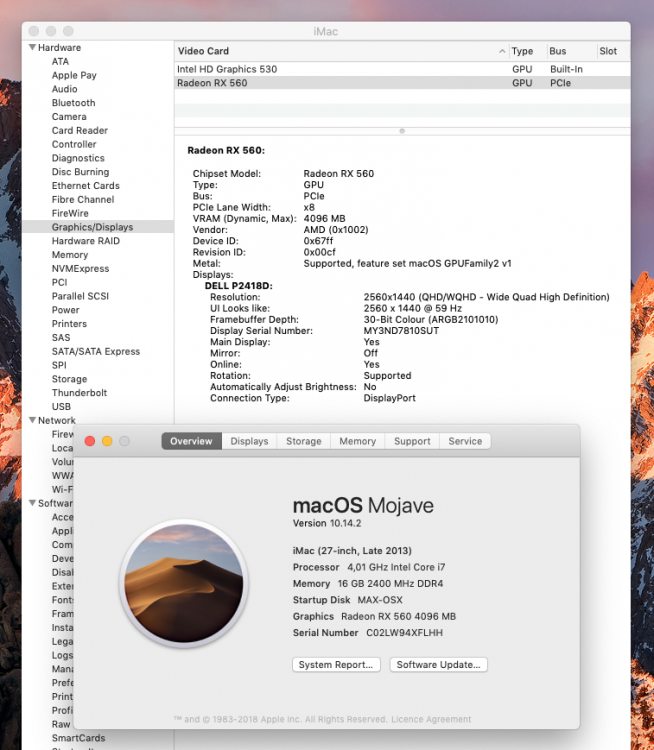Click the Connection Type value DisplayPort
The image size is (654, 750).
[389, 398]
